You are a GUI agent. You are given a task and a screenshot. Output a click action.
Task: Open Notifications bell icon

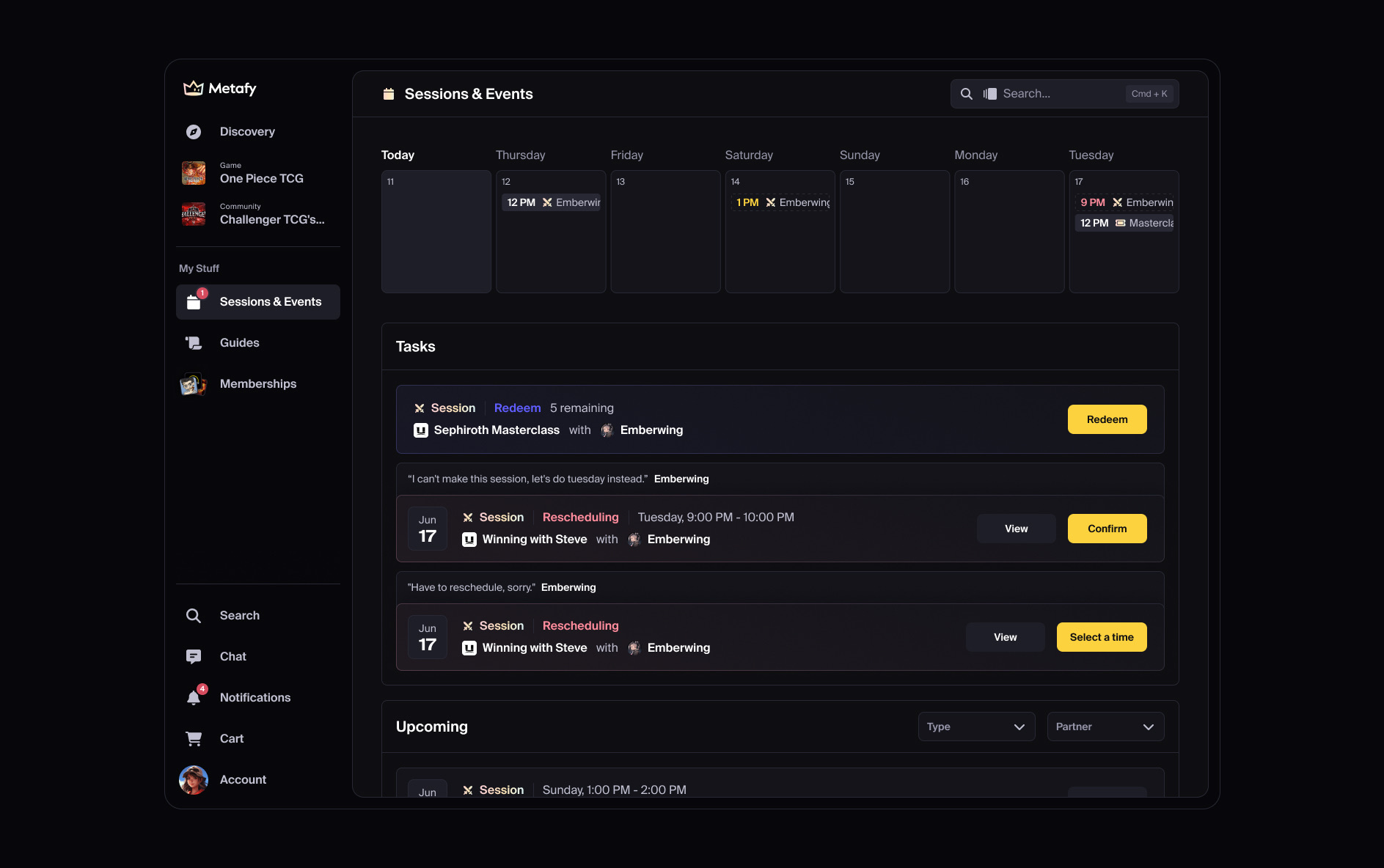tap(194, 698)
